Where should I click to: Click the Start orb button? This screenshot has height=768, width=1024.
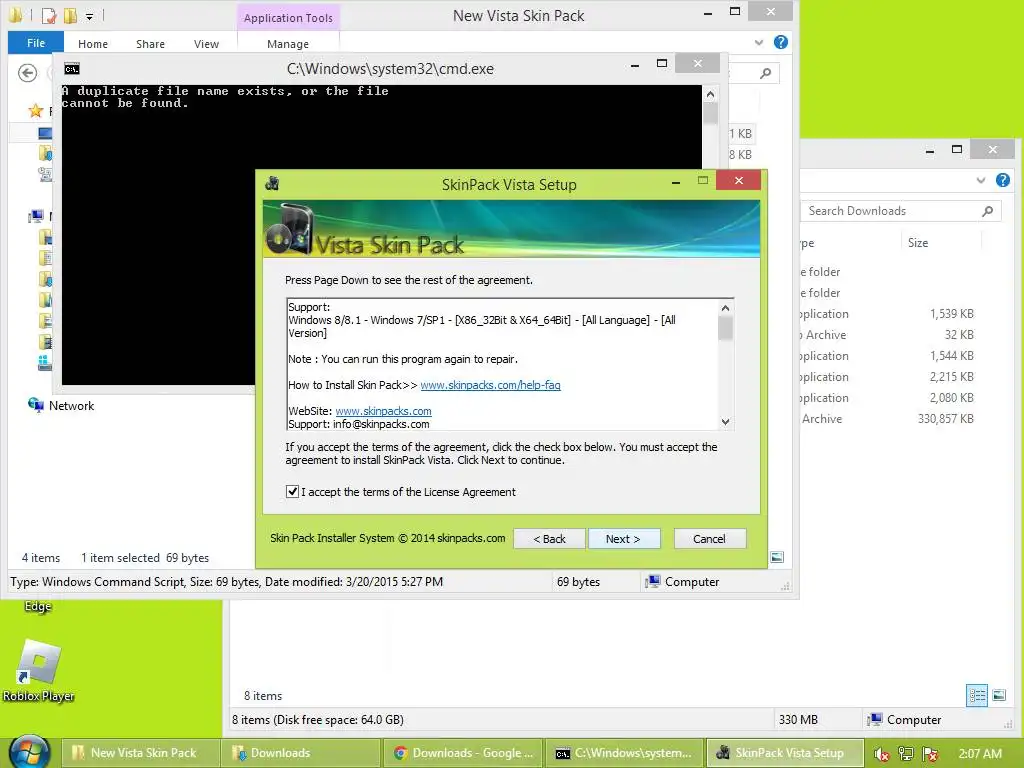pyautogui.click(x=29, y=752)
